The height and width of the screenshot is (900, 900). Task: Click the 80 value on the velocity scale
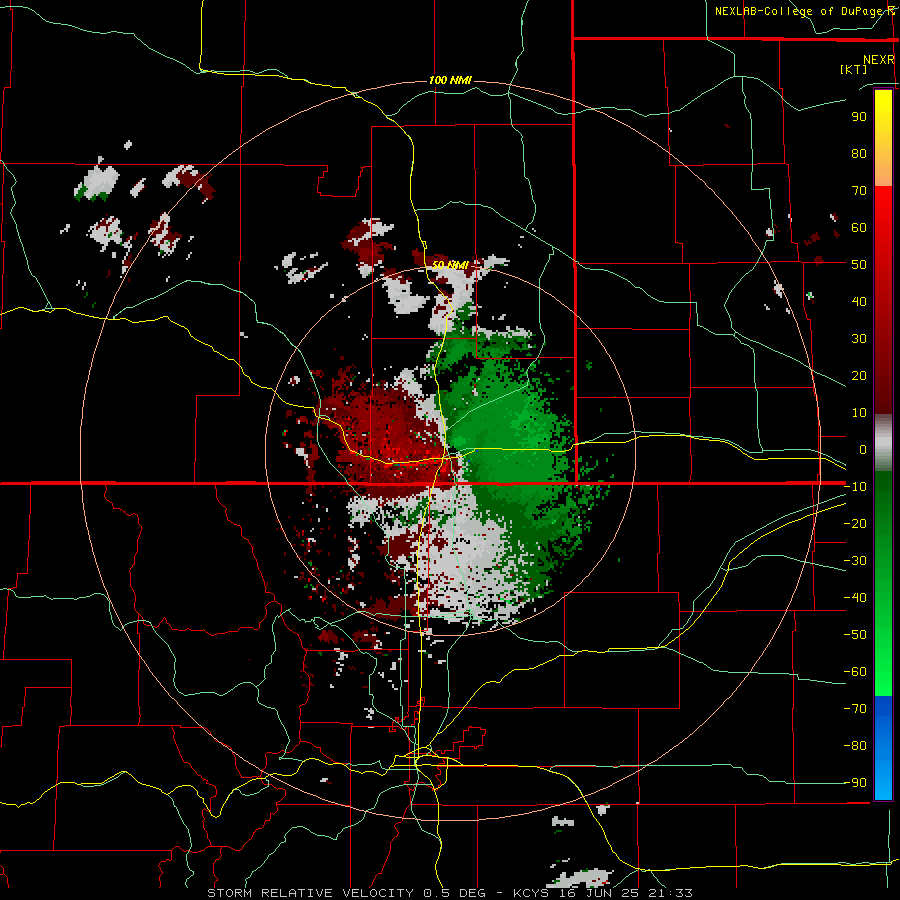pyautogui.click(x=859, y=154)
